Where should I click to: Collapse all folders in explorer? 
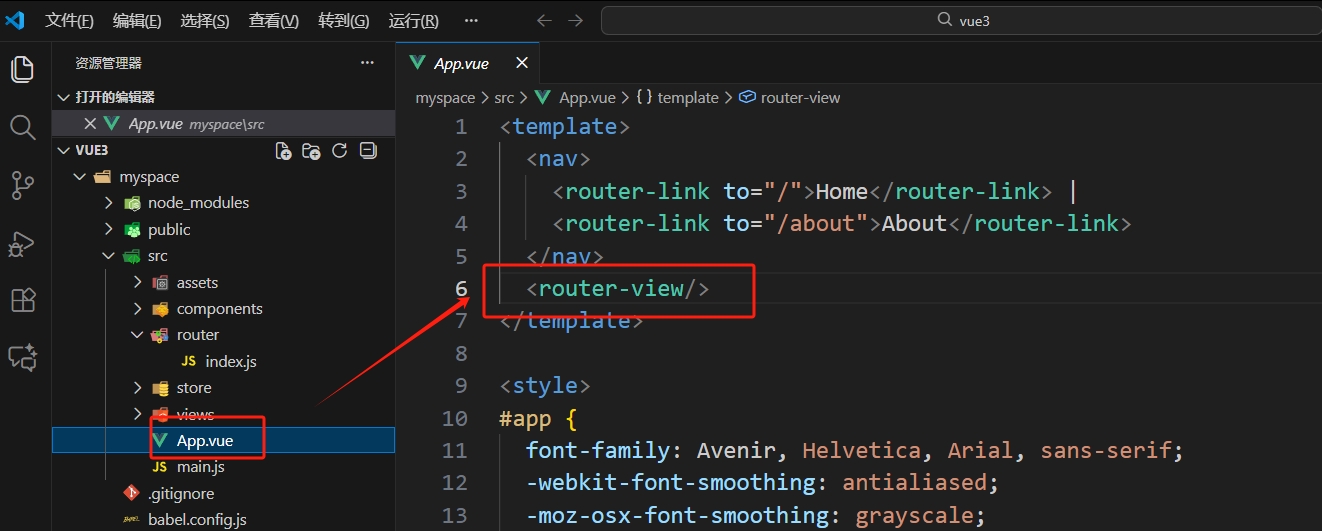[368, 151]
